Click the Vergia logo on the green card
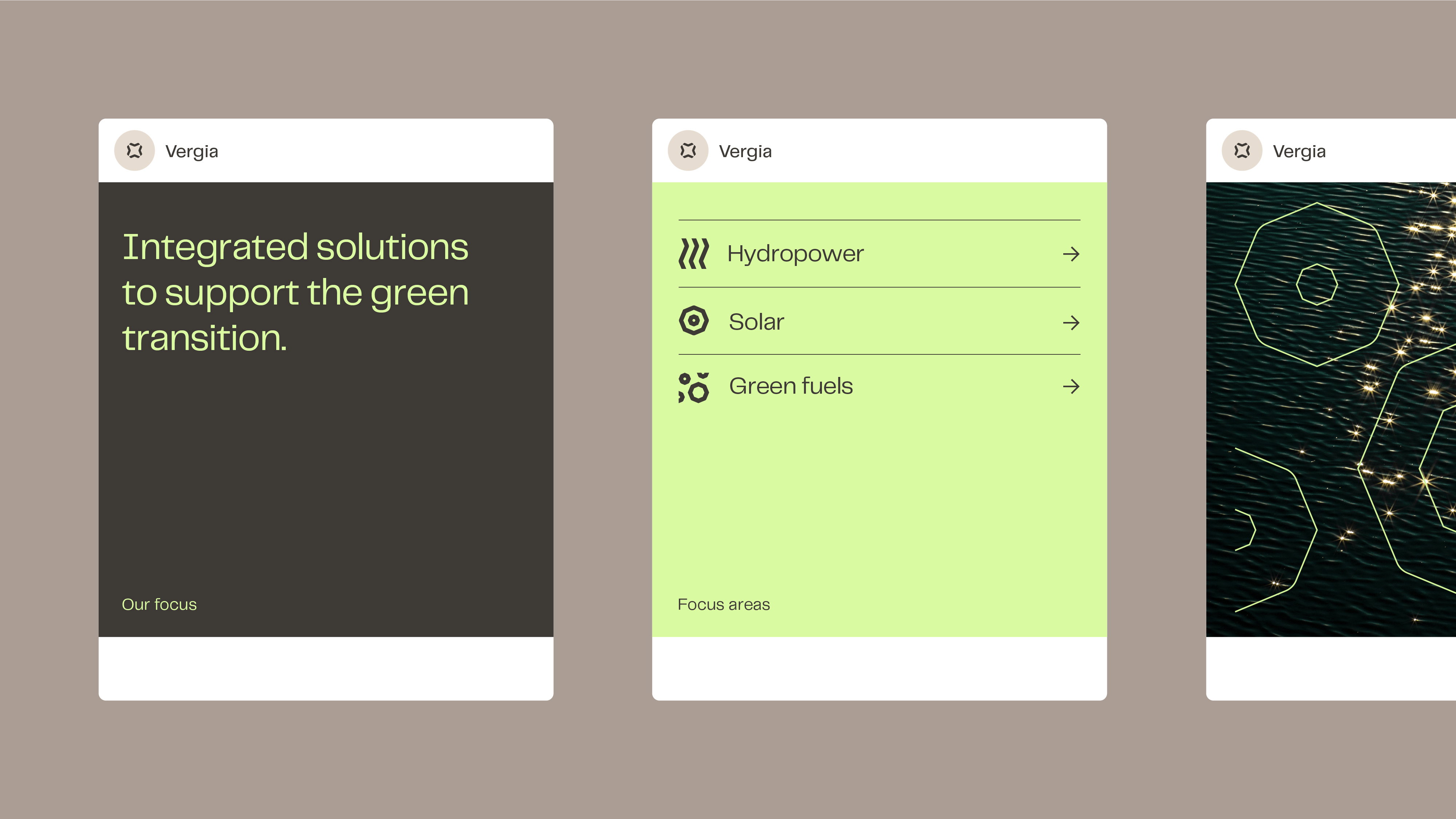Image resolution: width=1456 pixels, height=819 pixels. (688, 151)
